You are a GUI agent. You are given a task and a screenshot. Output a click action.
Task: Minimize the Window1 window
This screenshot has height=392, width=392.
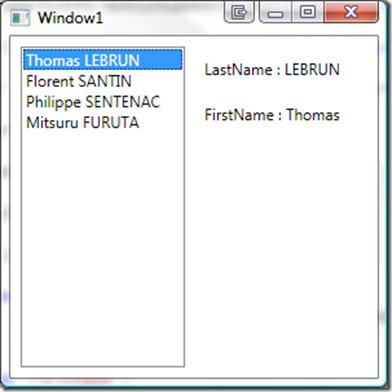(x=275, y=13)
